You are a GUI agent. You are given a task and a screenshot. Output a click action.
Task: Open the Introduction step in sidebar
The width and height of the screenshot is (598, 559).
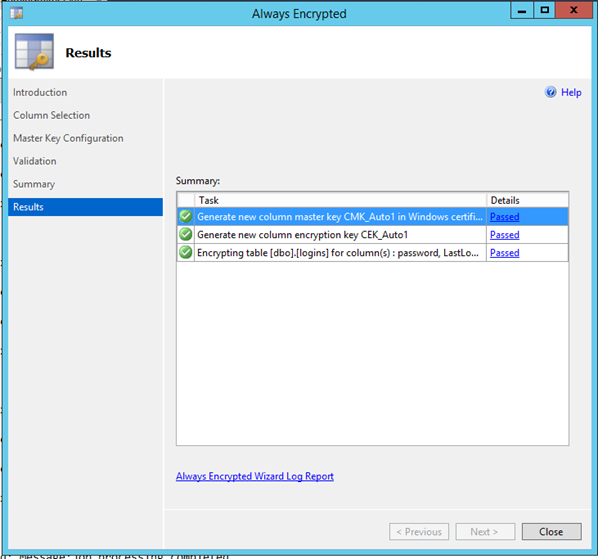pos(40,92)
